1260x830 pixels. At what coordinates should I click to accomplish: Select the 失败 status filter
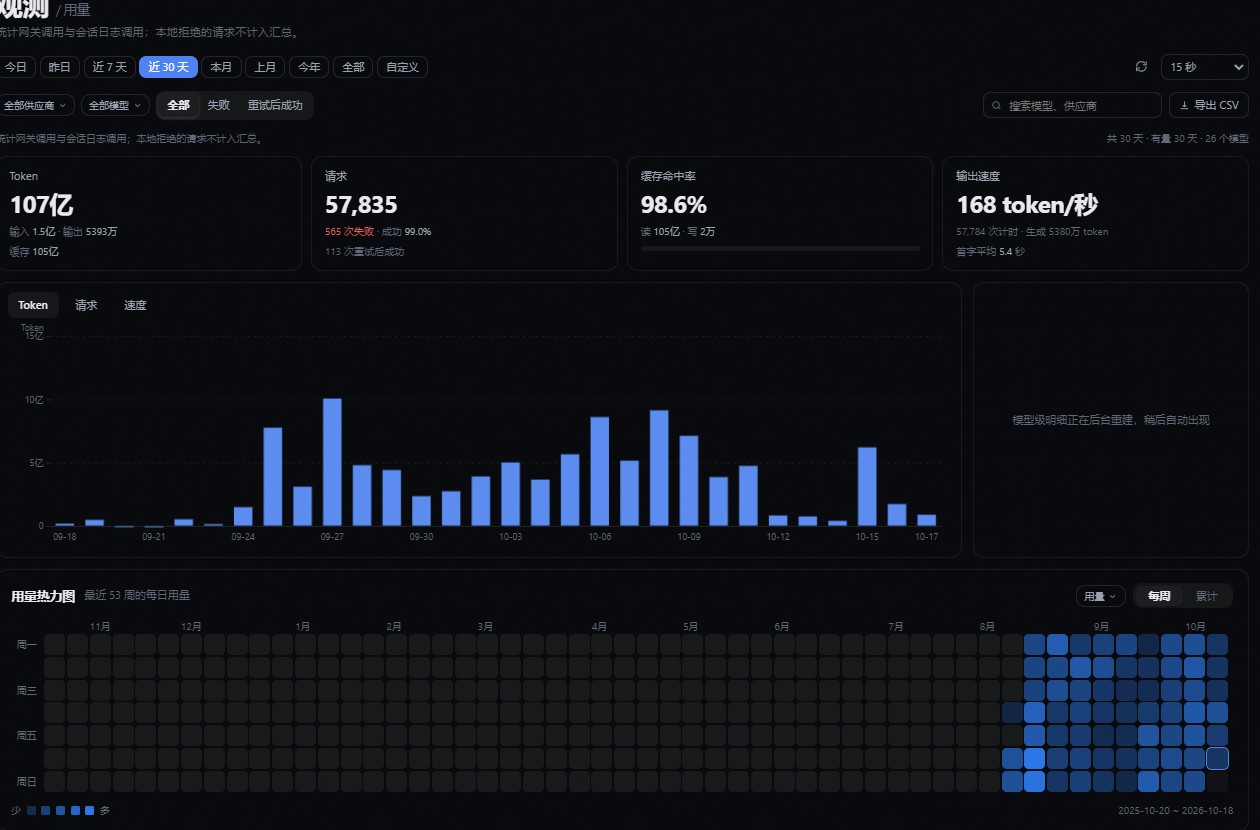coord(218,105)
